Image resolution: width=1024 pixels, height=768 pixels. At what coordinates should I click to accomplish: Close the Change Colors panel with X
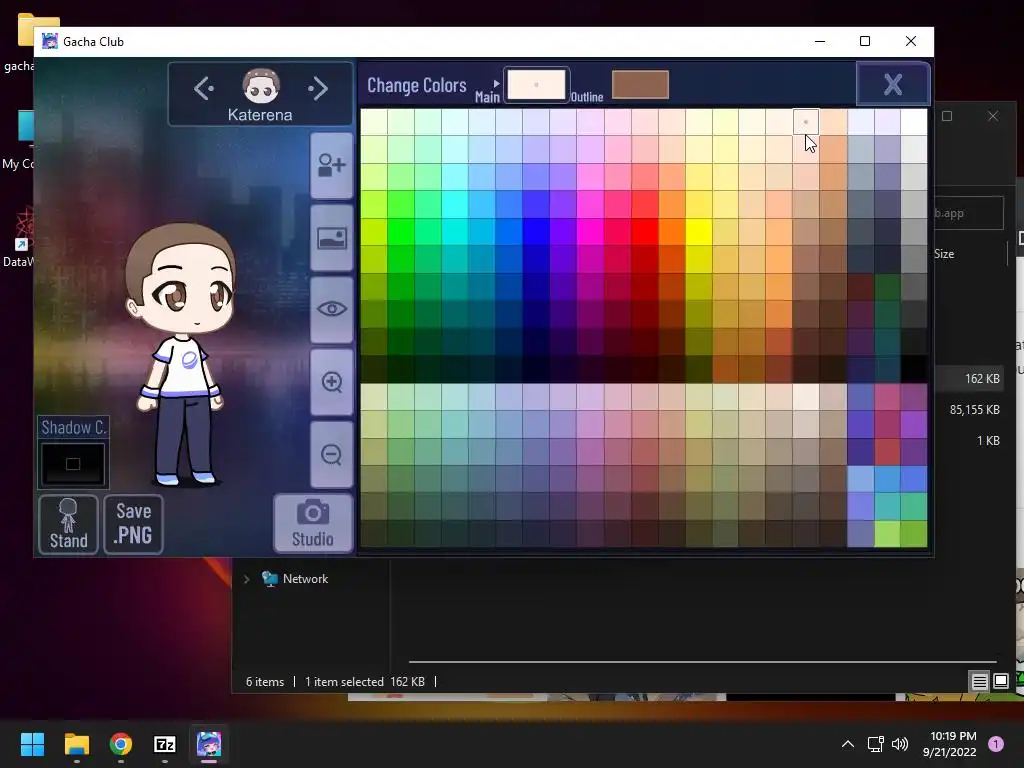tap(893, 84)
